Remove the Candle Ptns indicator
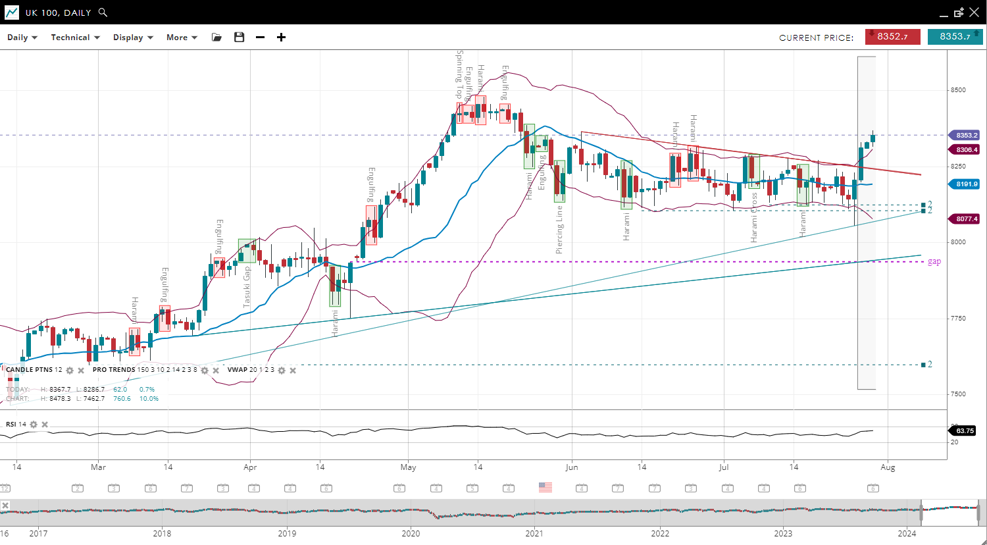This screenshot has width=987, height=545. point(81,370)
